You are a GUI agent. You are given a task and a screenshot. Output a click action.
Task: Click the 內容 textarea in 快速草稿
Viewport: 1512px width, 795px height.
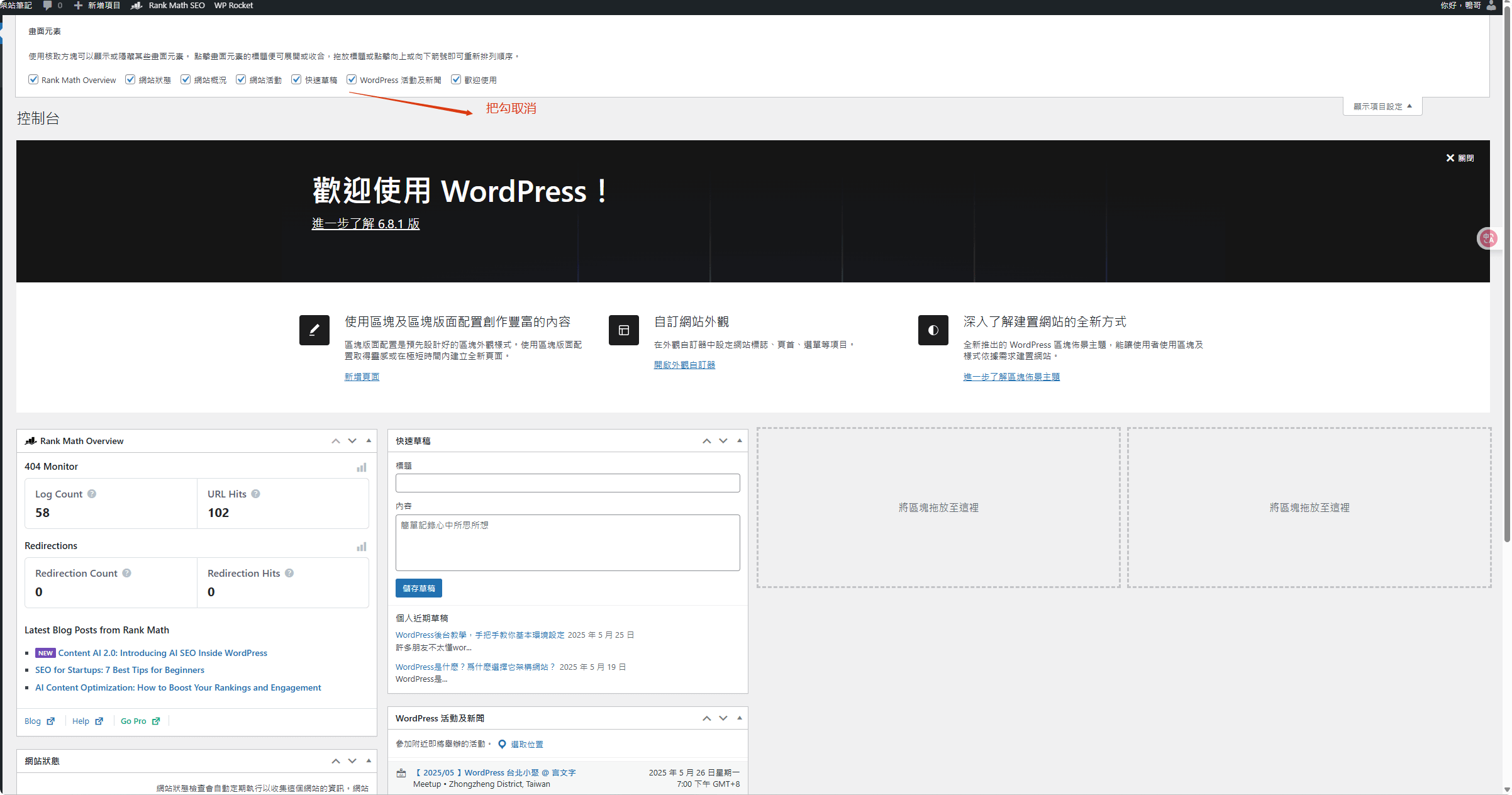[x=567, y=543]
